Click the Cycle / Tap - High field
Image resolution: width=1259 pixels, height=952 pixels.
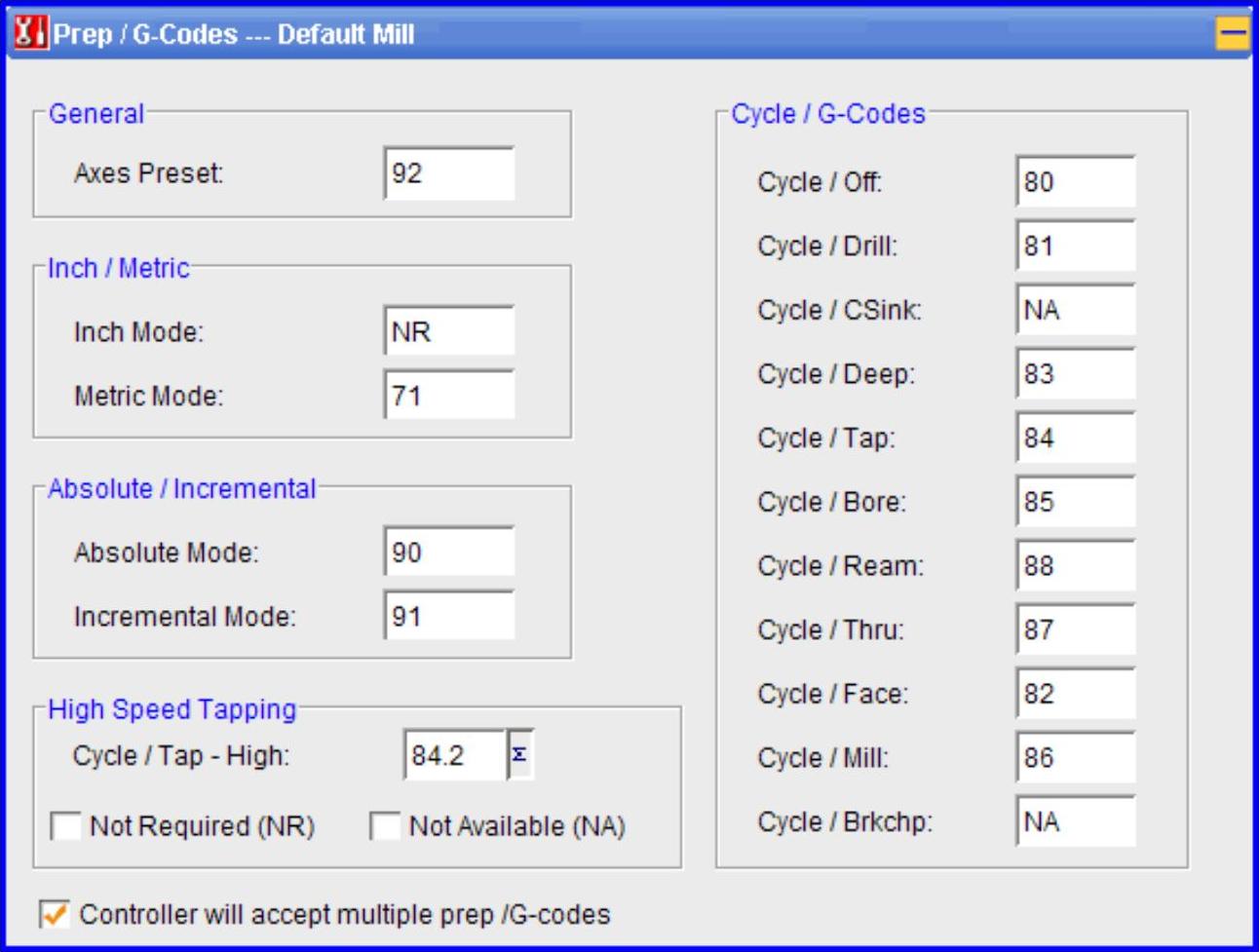coord(455,755)
